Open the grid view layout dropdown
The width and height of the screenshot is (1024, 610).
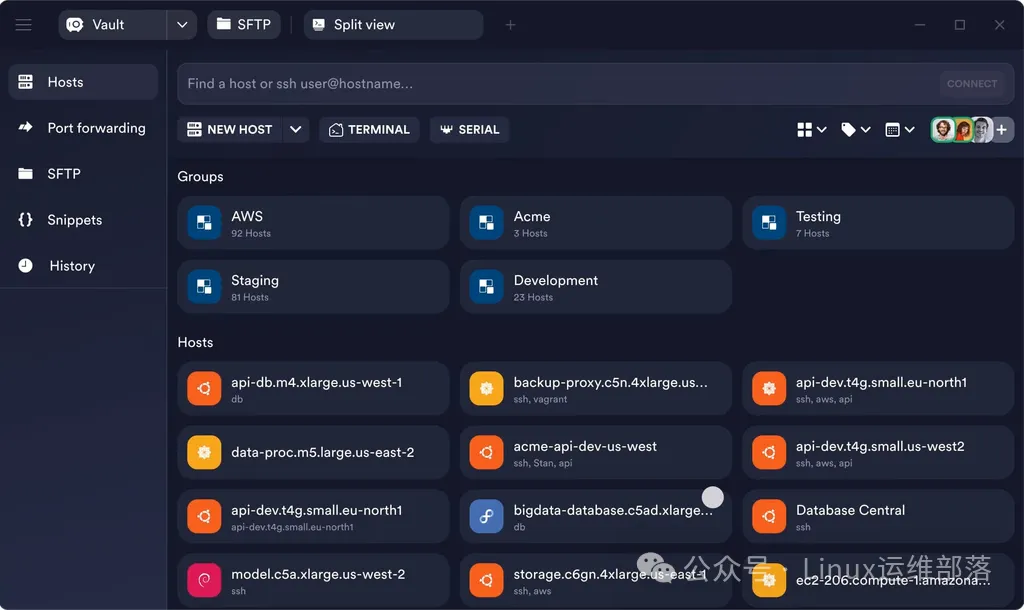pos(811,130)
